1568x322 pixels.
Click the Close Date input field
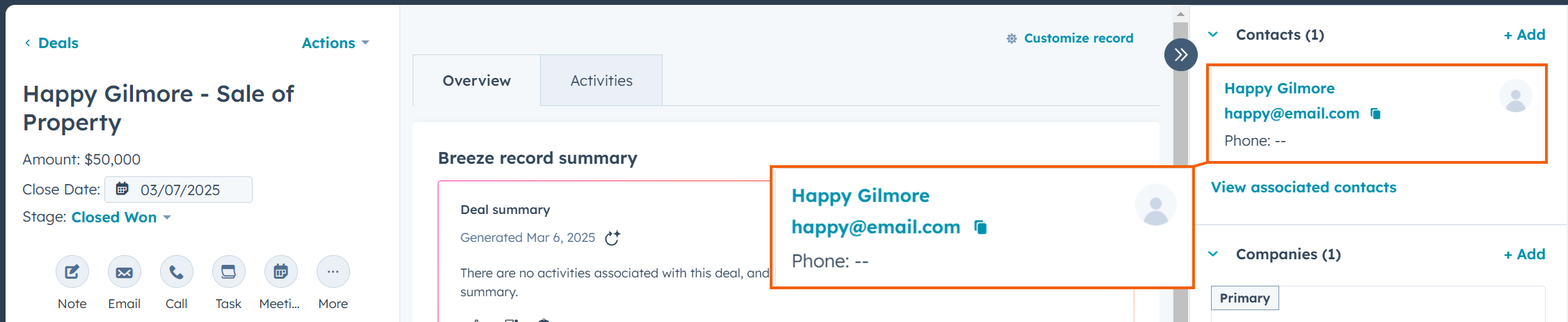(x=180, y=190)
